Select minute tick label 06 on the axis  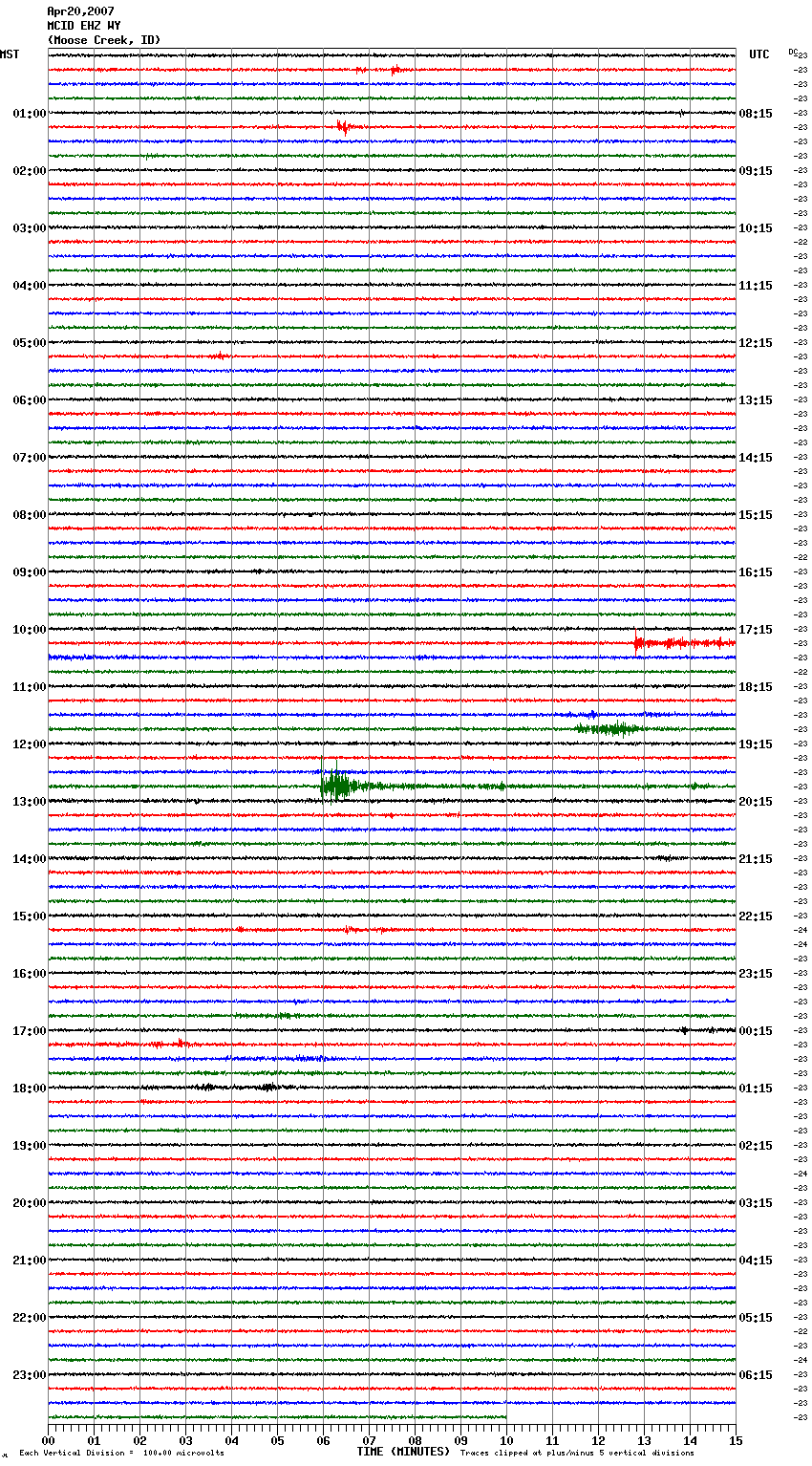pos(323,1439)
